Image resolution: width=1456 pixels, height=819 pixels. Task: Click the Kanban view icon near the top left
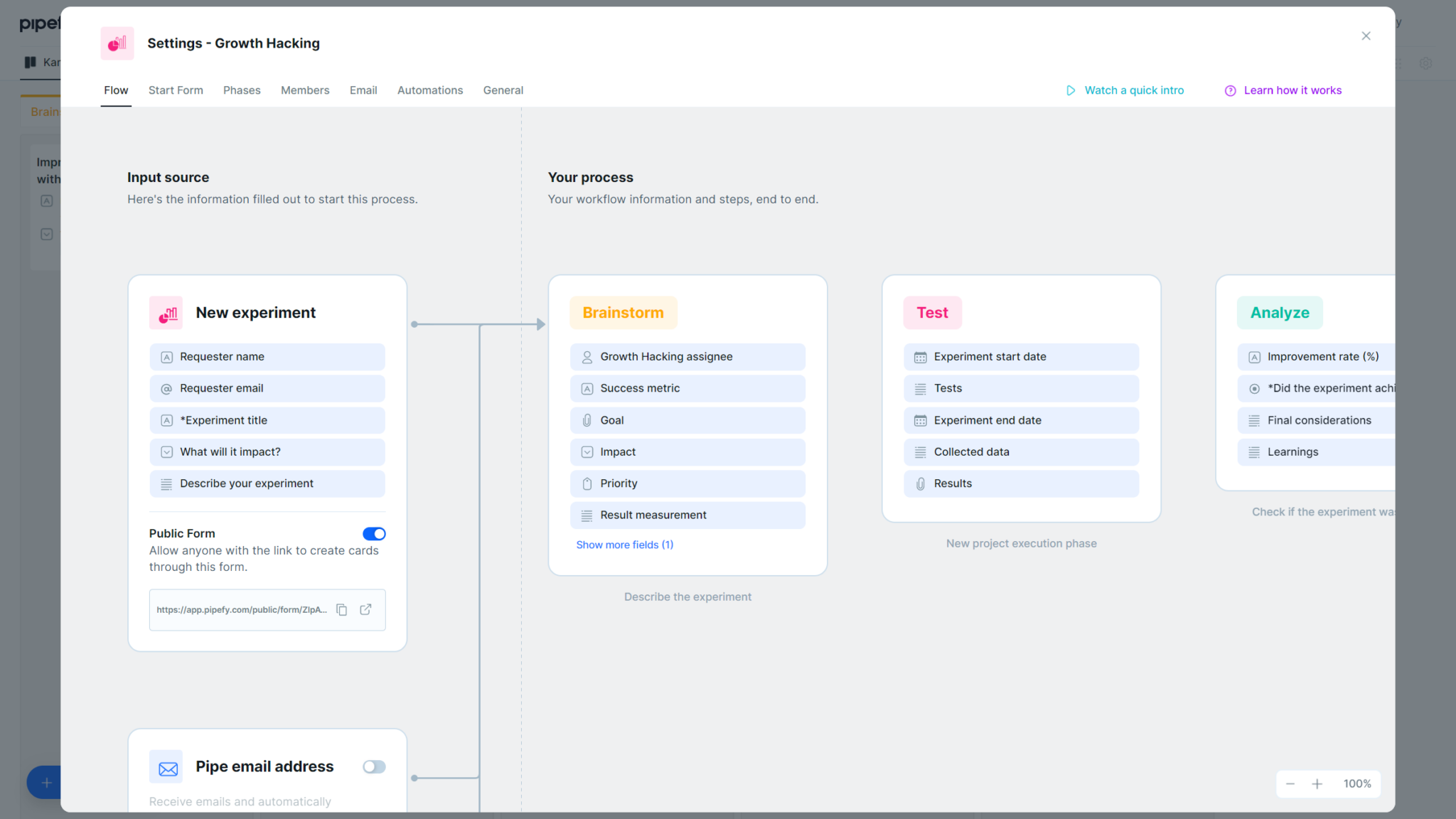(x=30, y=62)
